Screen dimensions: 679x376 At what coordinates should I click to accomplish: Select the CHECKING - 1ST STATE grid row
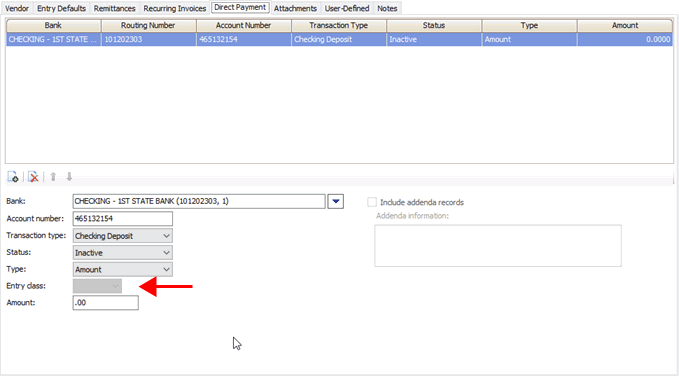pyautogui.click(x=340, y=39)
